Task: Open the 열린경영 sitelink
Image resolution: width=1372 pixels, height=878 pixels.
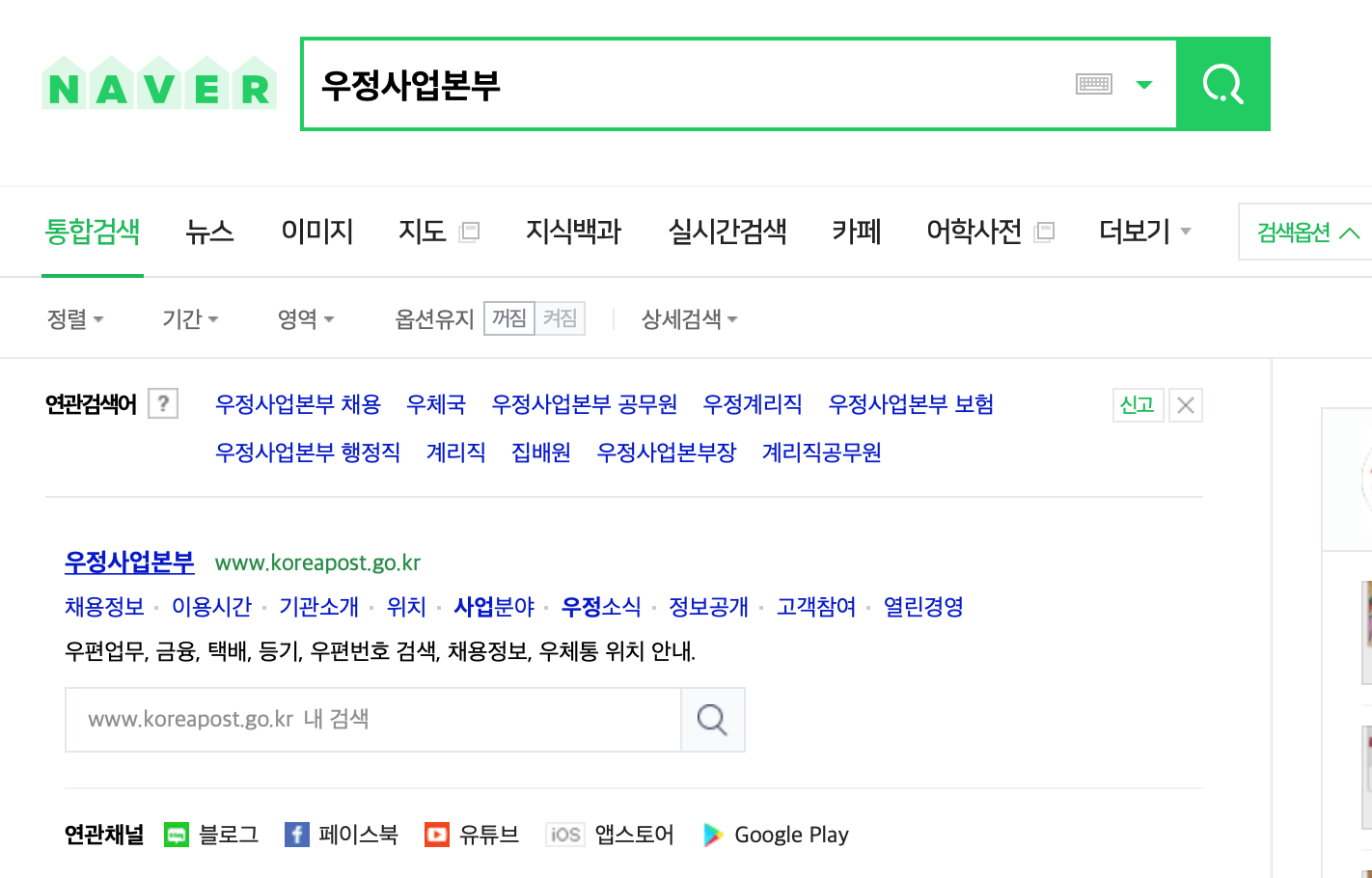Action: pos(923,607)
